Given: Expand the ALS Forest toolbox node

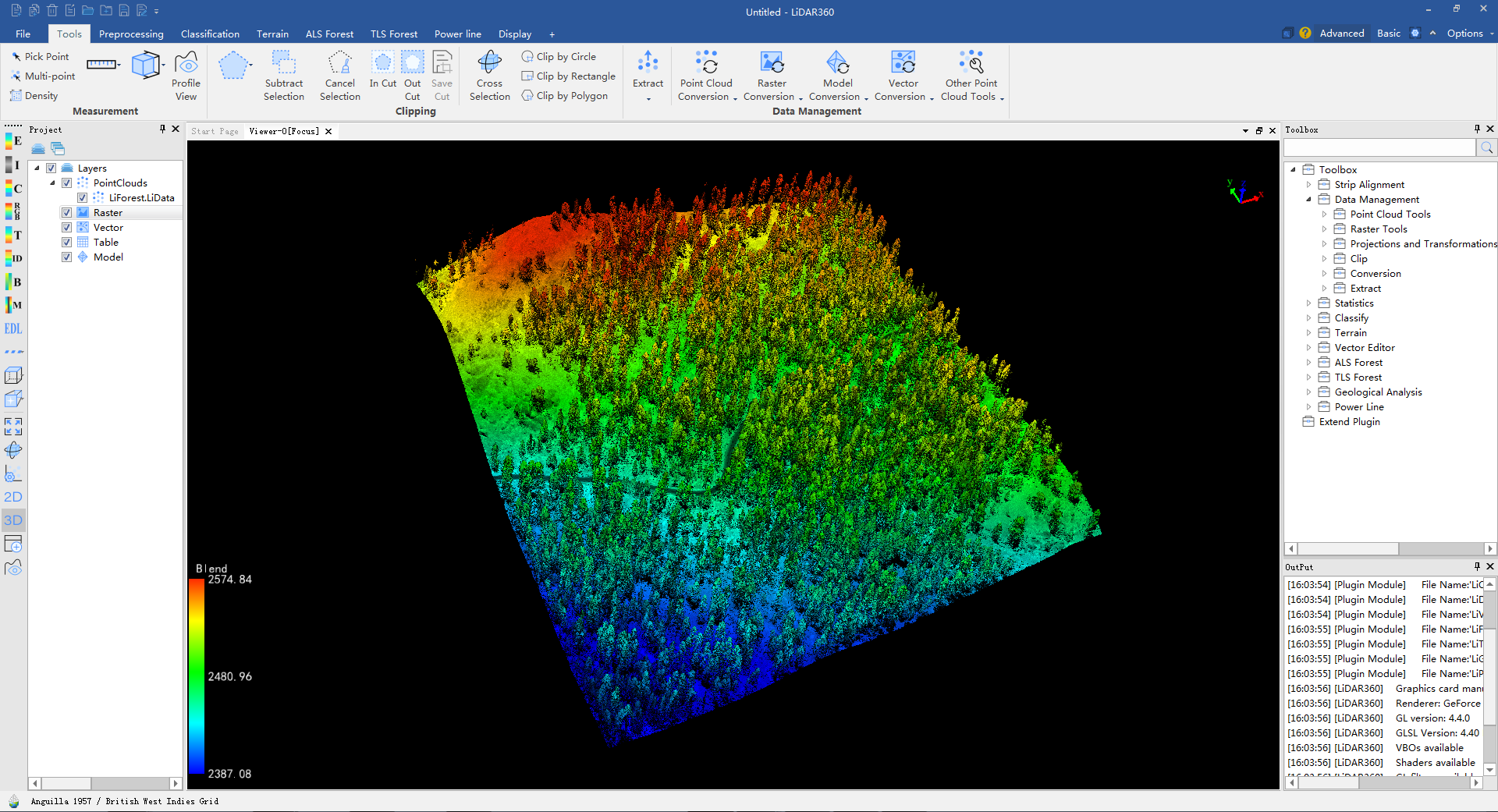Looking at the screenshot, I should click(1308, 363).
